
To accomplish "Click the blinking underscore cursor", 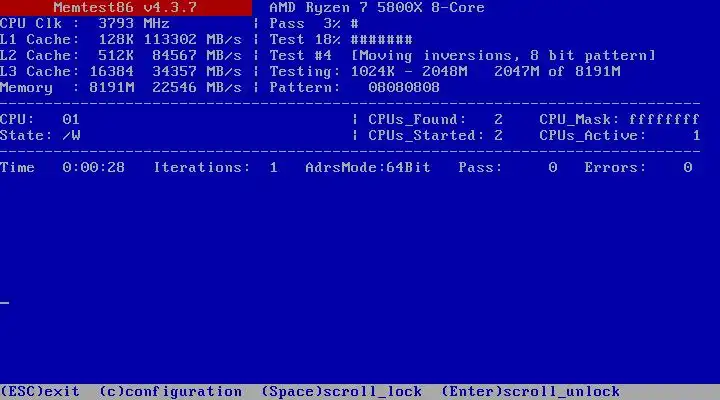I will click(5, 303).
